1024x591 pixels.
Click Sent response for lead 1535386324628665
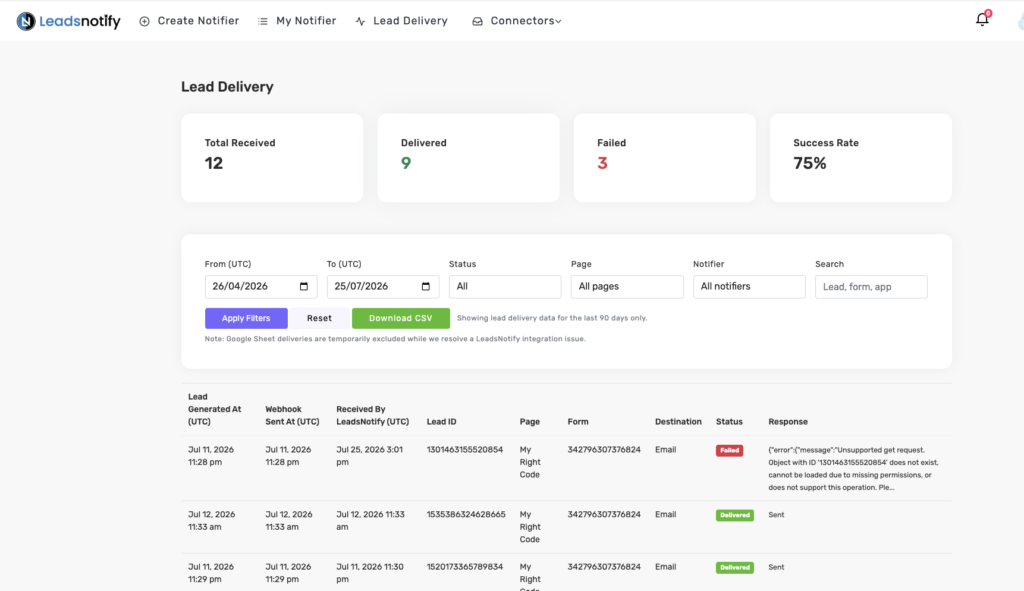point(776,515)
